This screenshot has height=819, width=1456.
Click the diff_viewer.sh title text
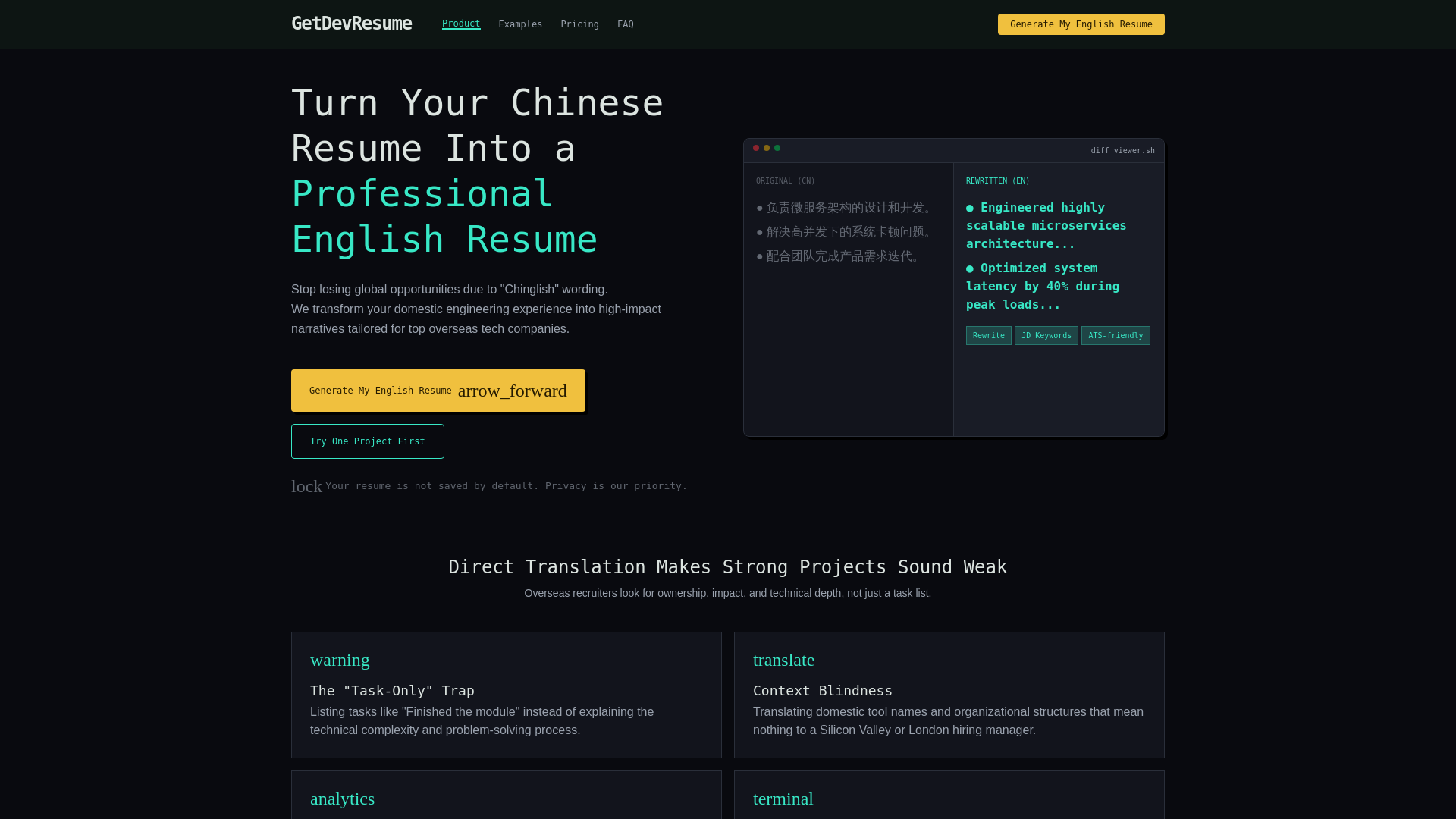(x=1122, y=151)
